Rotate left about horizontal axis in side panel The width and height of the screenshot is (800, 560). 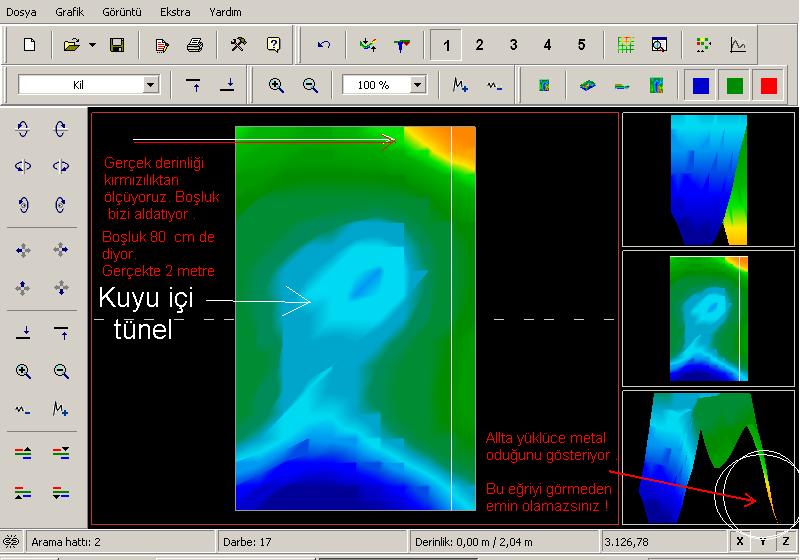pos(23,129)
